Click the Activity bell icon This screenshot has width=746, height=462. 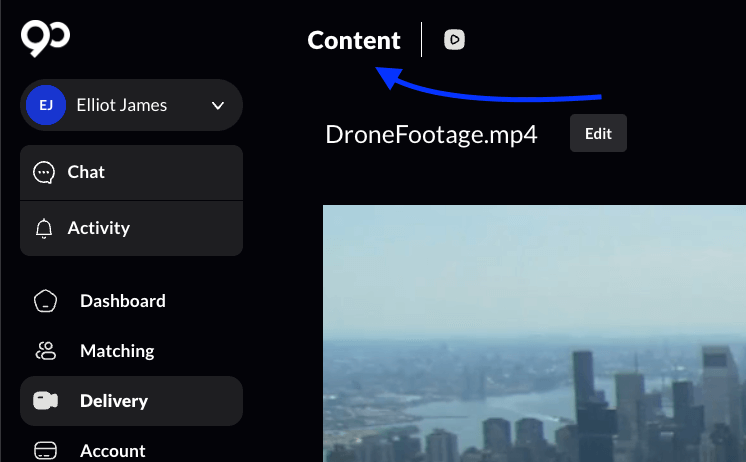click(44, 228)
